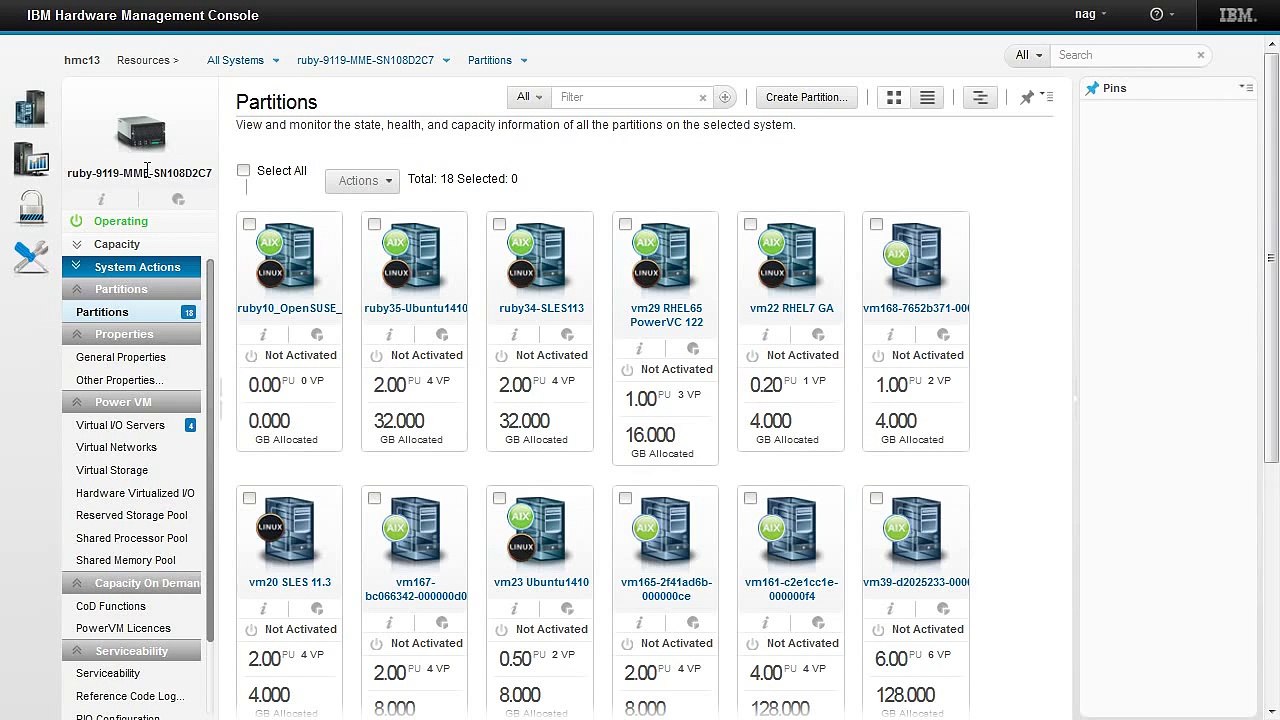Open the search scope All dropdown
1280x720 pixels.
pyautogui.click(x=1028, y=55)
